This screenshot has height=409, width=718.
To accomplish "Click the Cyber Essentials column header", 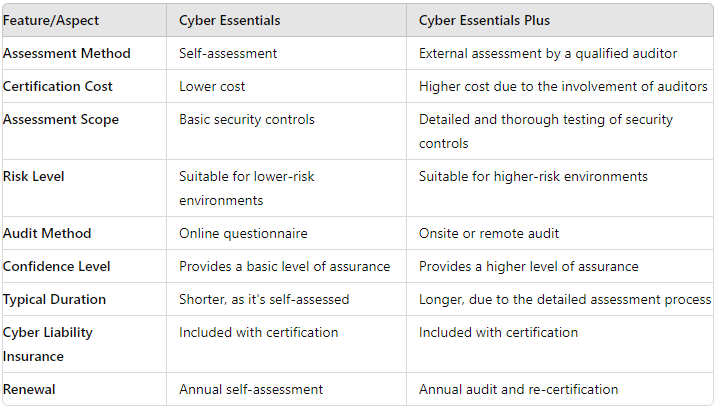I will 229,20.
